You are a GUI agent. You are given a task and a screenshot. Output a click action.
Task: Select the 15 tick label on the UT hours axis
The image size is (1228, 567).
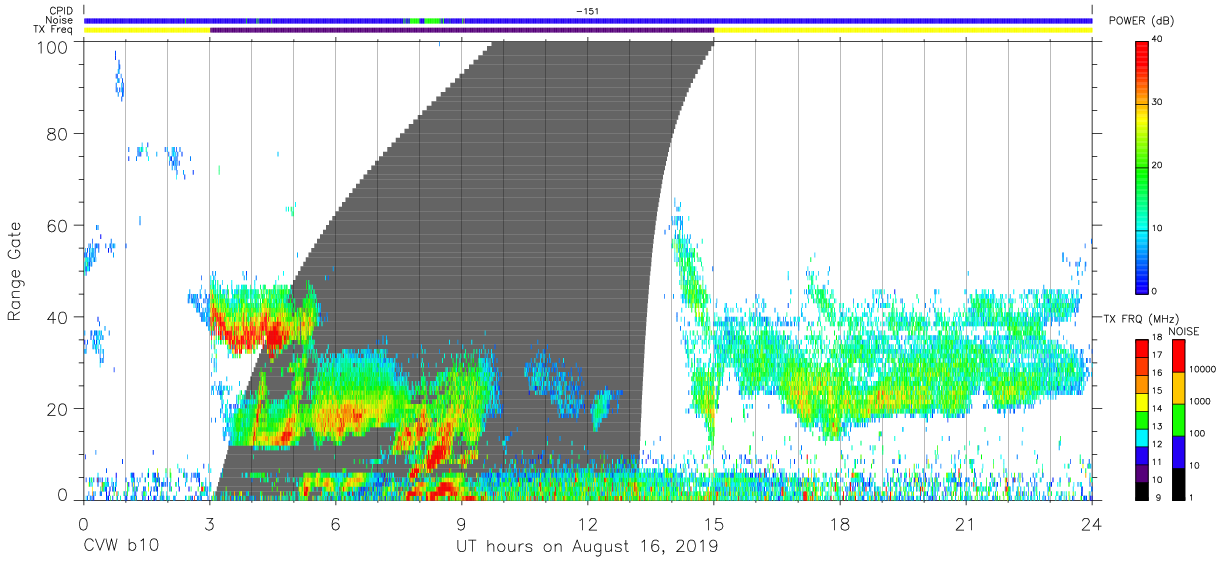[x=714, y=523]
